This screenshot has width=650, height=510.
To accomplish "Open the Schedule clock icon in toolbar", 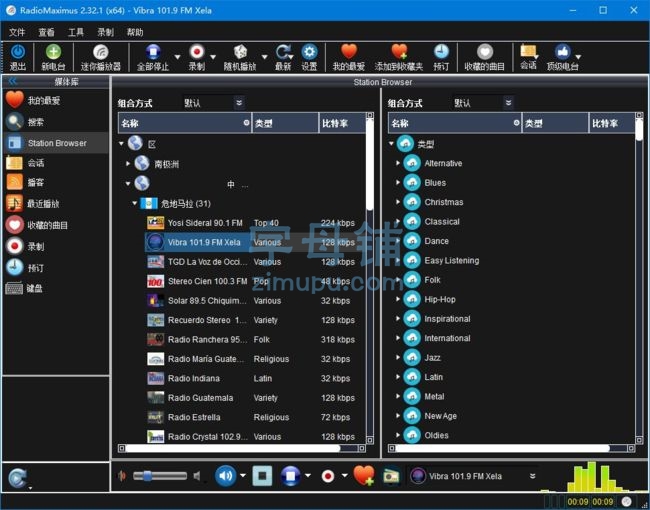I will 441,52.
